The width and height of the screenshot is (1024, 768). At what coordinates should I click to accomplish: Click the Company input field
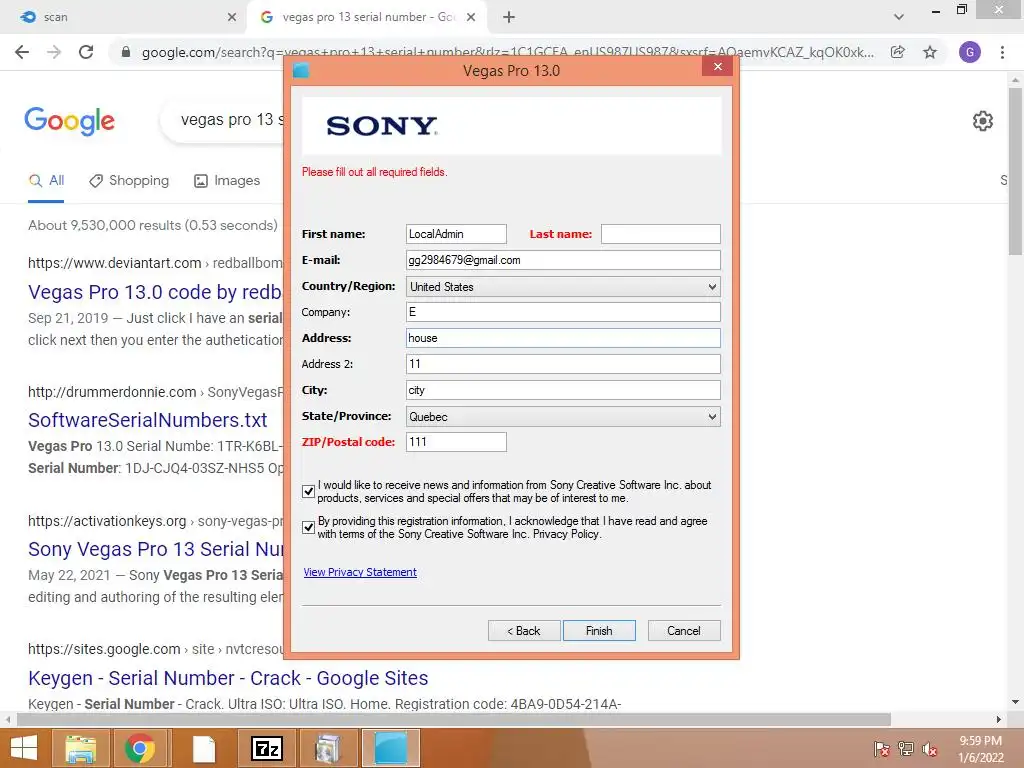click(x=563, y=312)
